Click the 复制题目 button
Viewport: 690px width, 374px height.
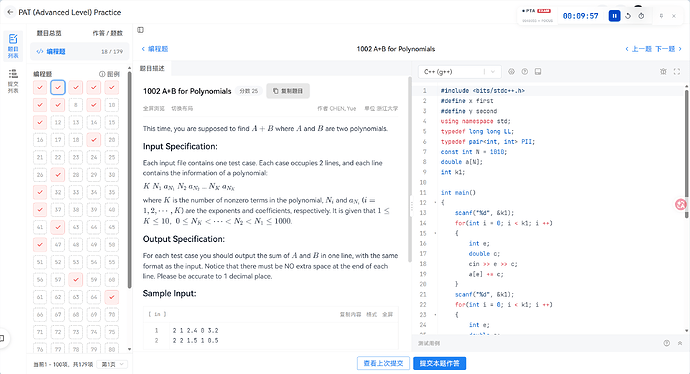(288, 91)
